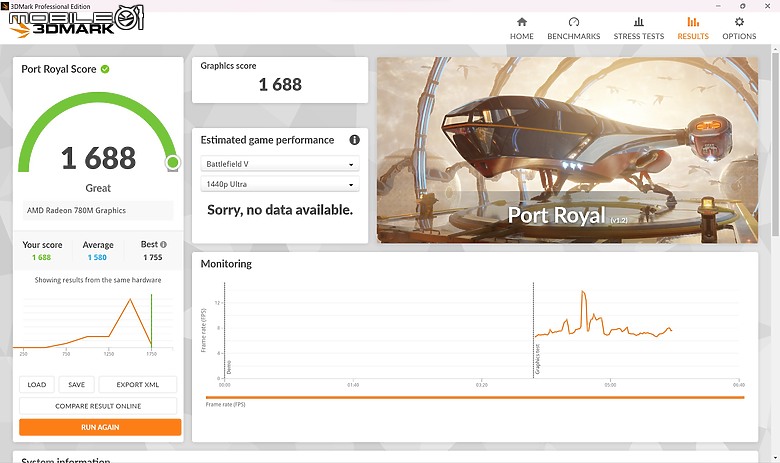Click the Monitoring heading
The height and width of the screenshot is (463, 780).
226,264
